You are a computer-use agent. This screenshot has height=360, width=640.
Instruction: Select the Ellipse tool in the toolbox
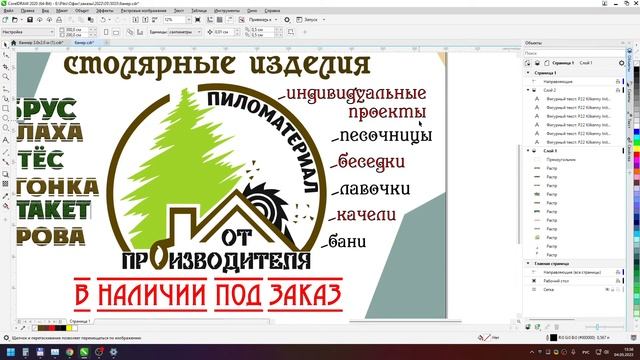[6, 118]
